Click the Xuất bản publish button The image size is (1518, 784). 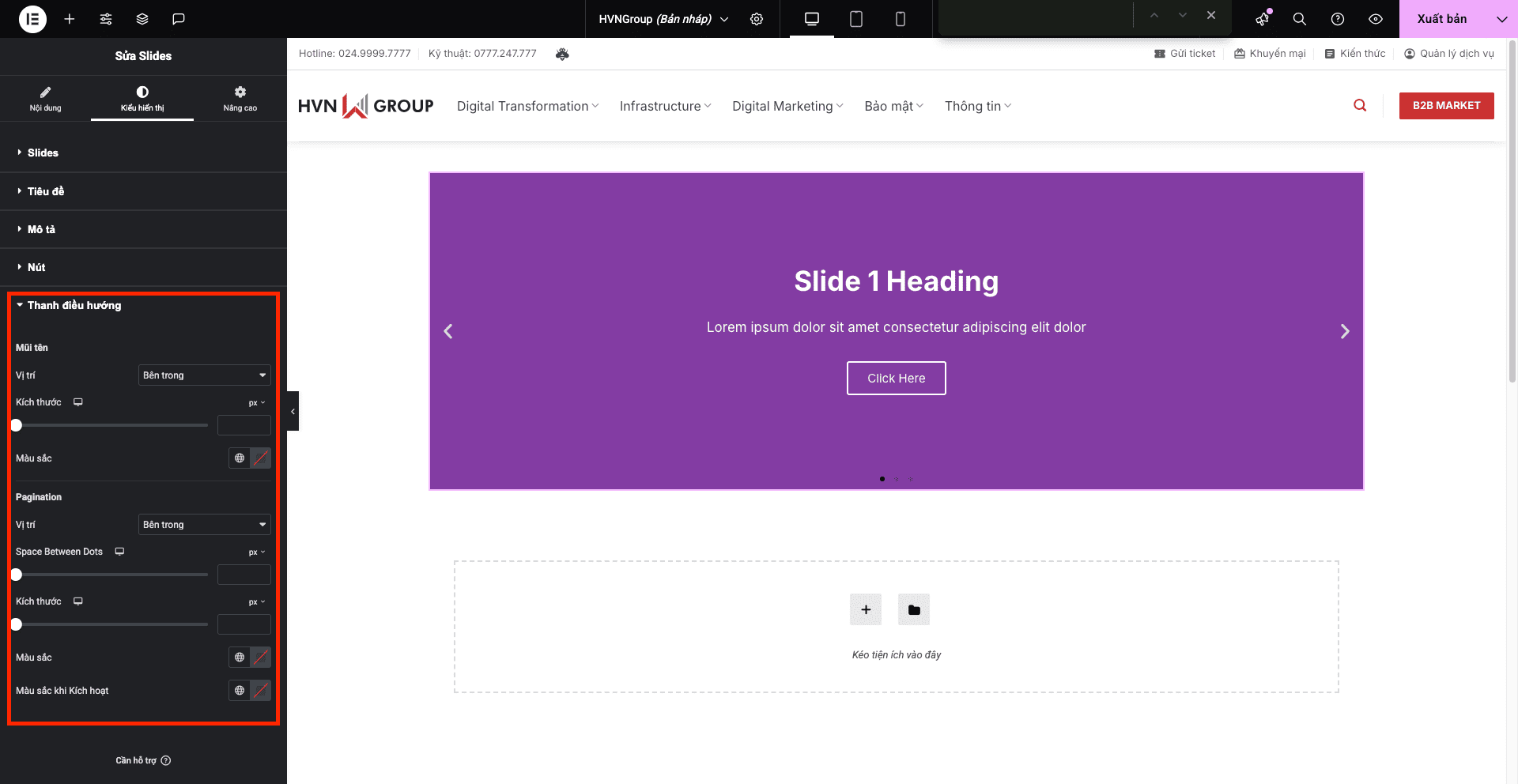coord(1441,19)
